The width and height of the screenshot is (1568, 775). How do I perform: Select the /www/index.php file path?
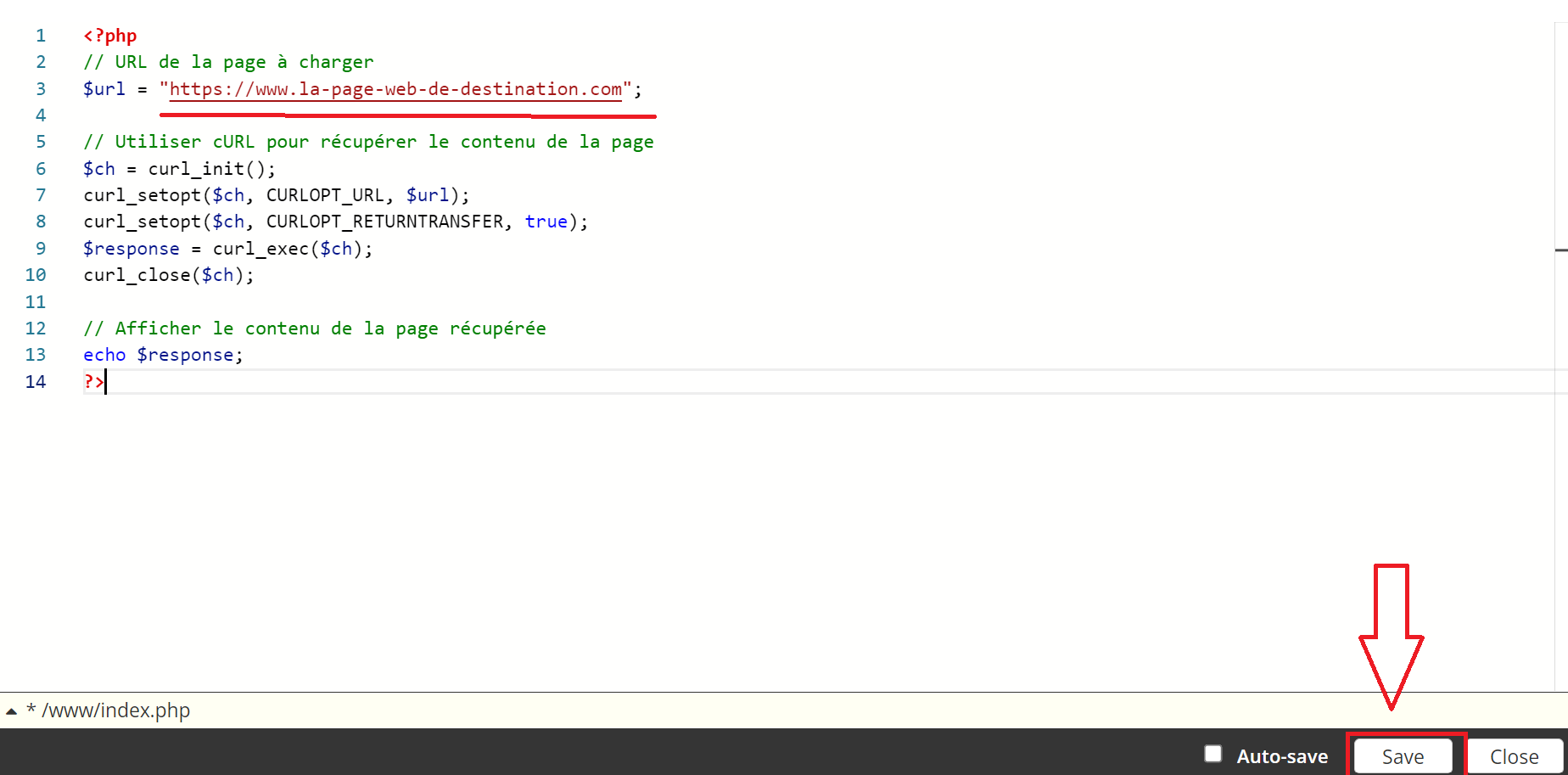[115, 710]
